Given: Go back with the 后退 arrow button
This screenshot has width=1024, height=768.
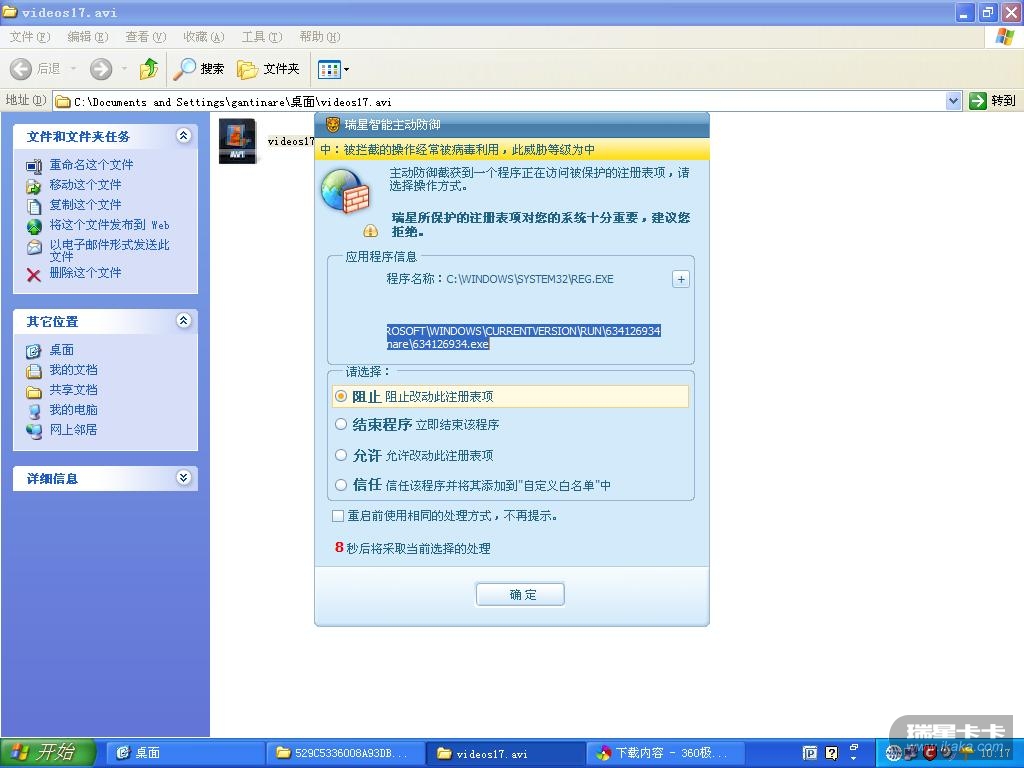Looking at the screenshot, I should pyautogui.click(x=35, y=69).
